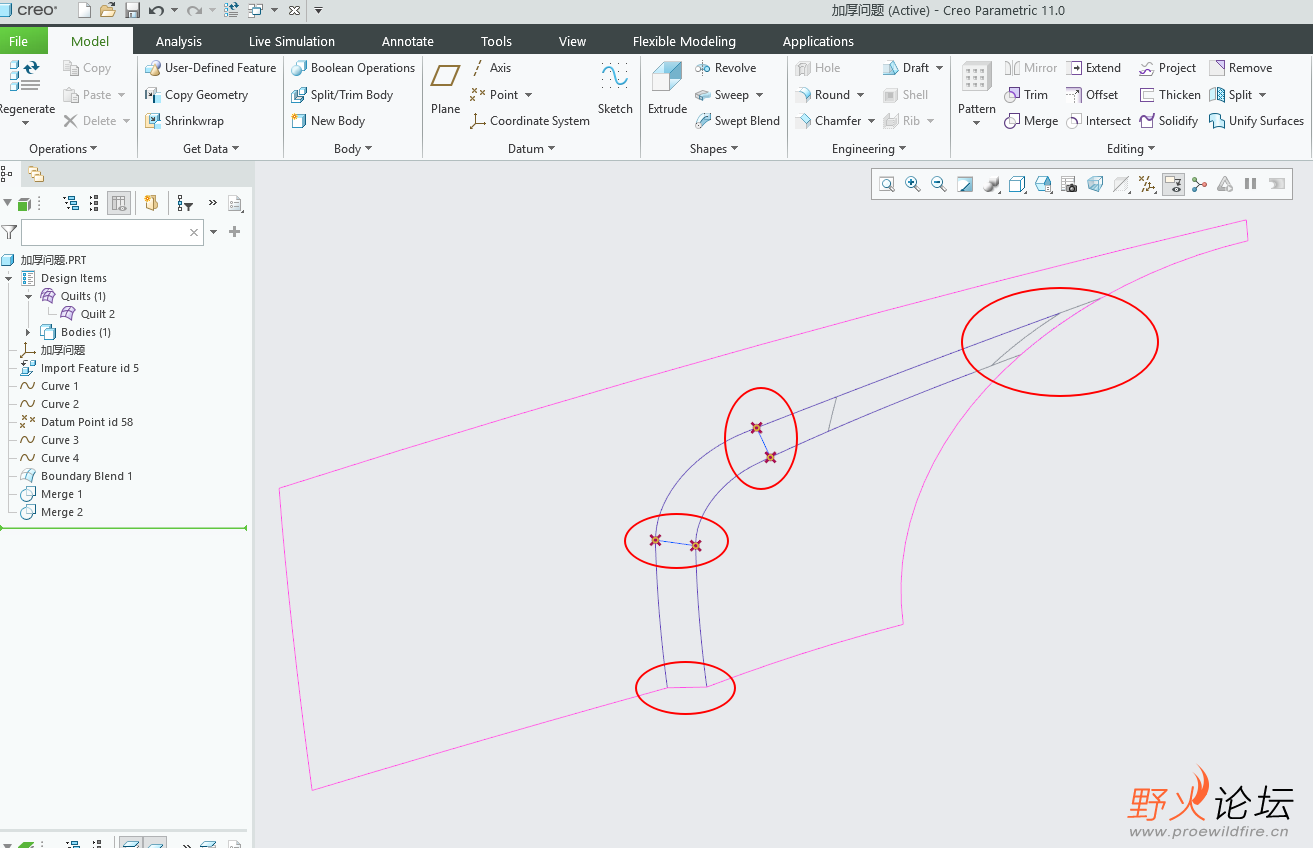Select the Solidify tool
Viewport: 1313px width, 848px height.
(1168, 121)
